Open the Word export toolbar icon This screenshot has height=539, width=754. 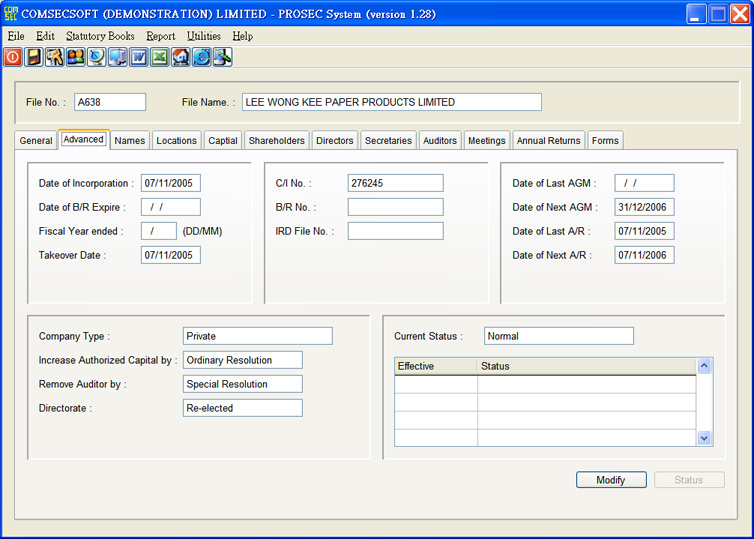[139, 57]
